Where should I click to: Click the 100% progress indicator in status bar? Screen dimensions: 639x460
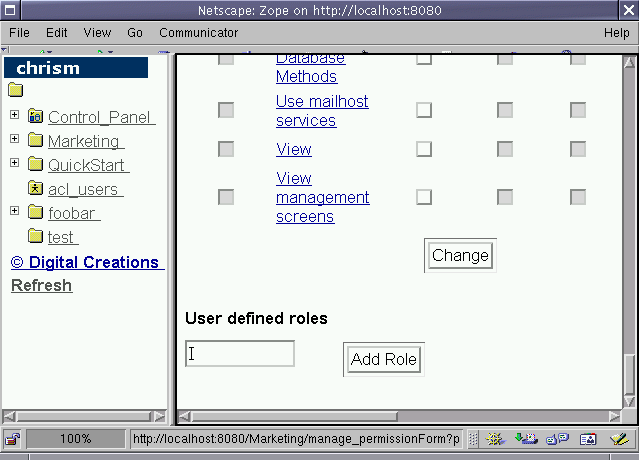pyautogui.click(x=76, y=439)
